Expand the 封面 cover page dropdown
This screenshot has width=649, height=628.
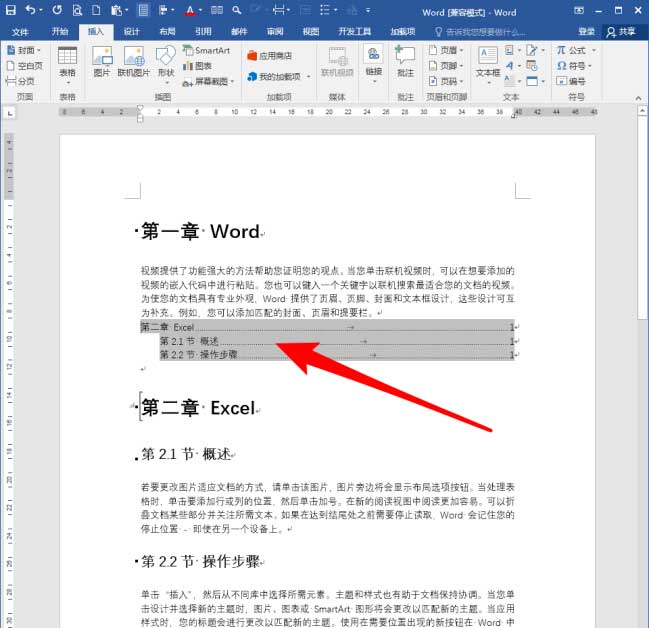coord(27,50)
